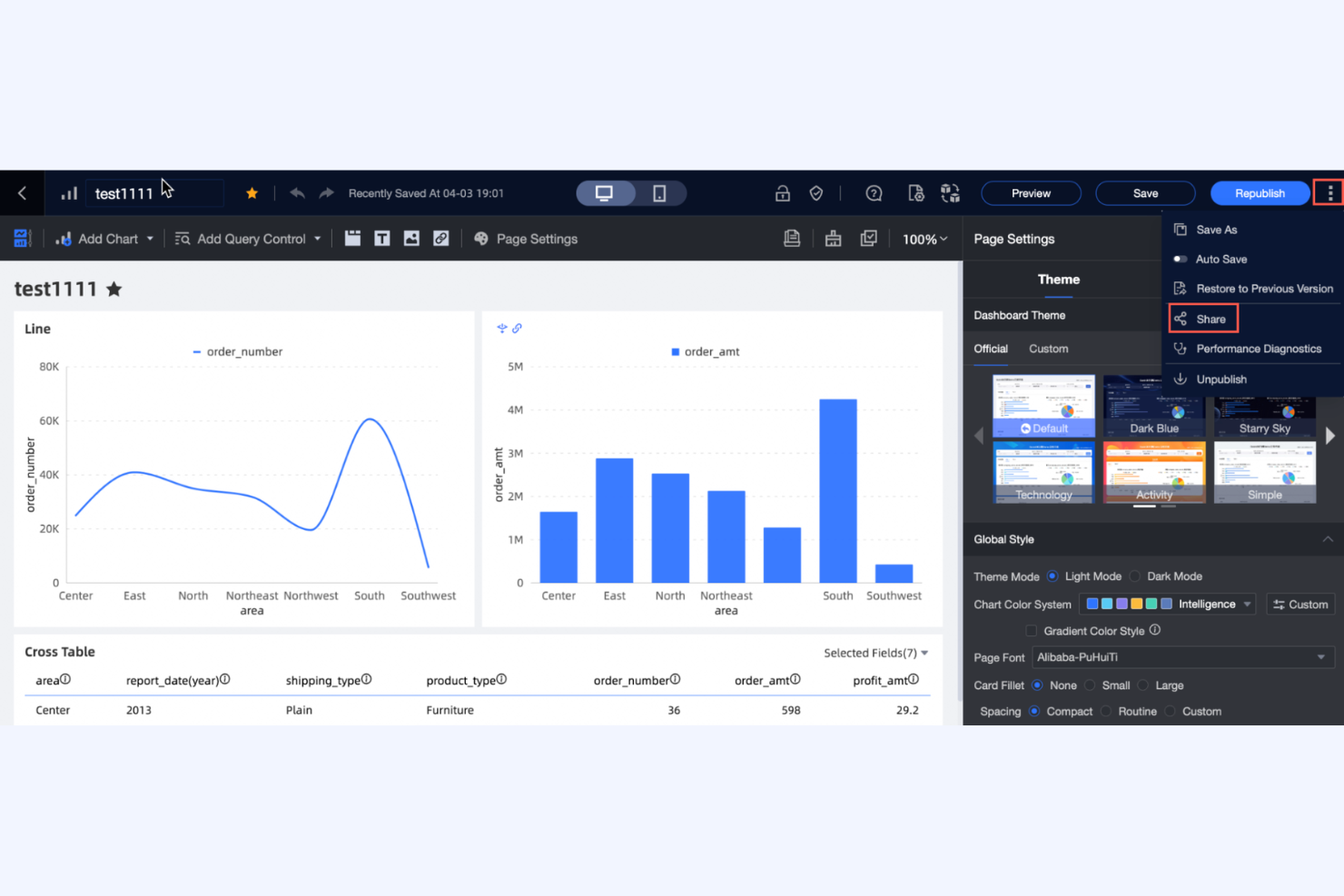
Task: Open the help question mark icon
Action: pyautogui.click(x=873, y=192)
